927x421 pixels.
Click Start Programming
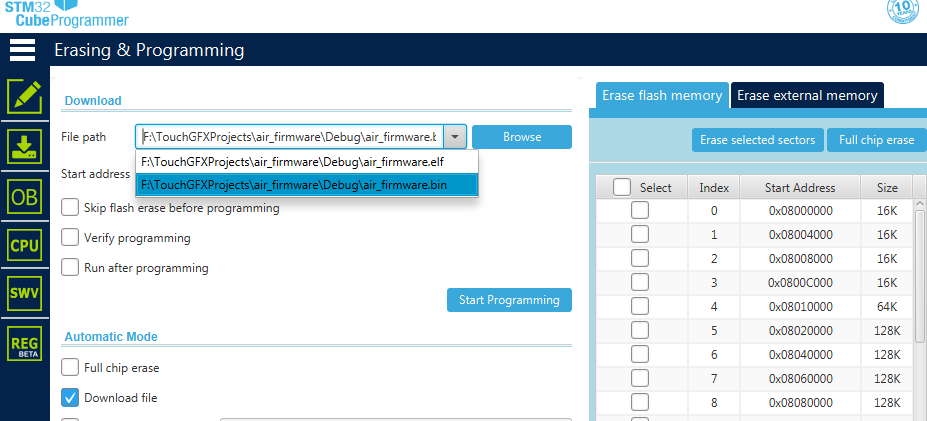pyautogui.click(x=509, y=300)
